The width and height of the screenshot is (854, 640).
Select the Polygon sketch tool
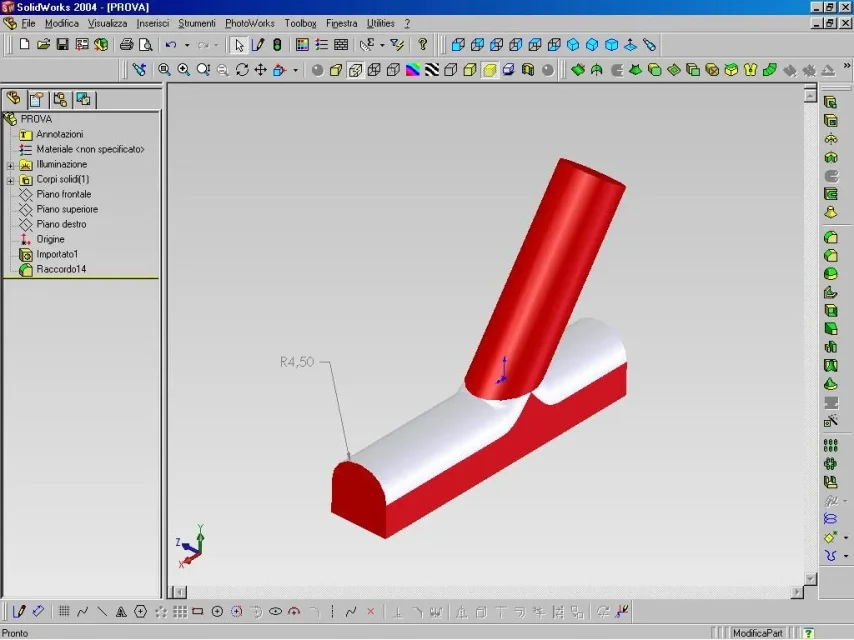141,612
